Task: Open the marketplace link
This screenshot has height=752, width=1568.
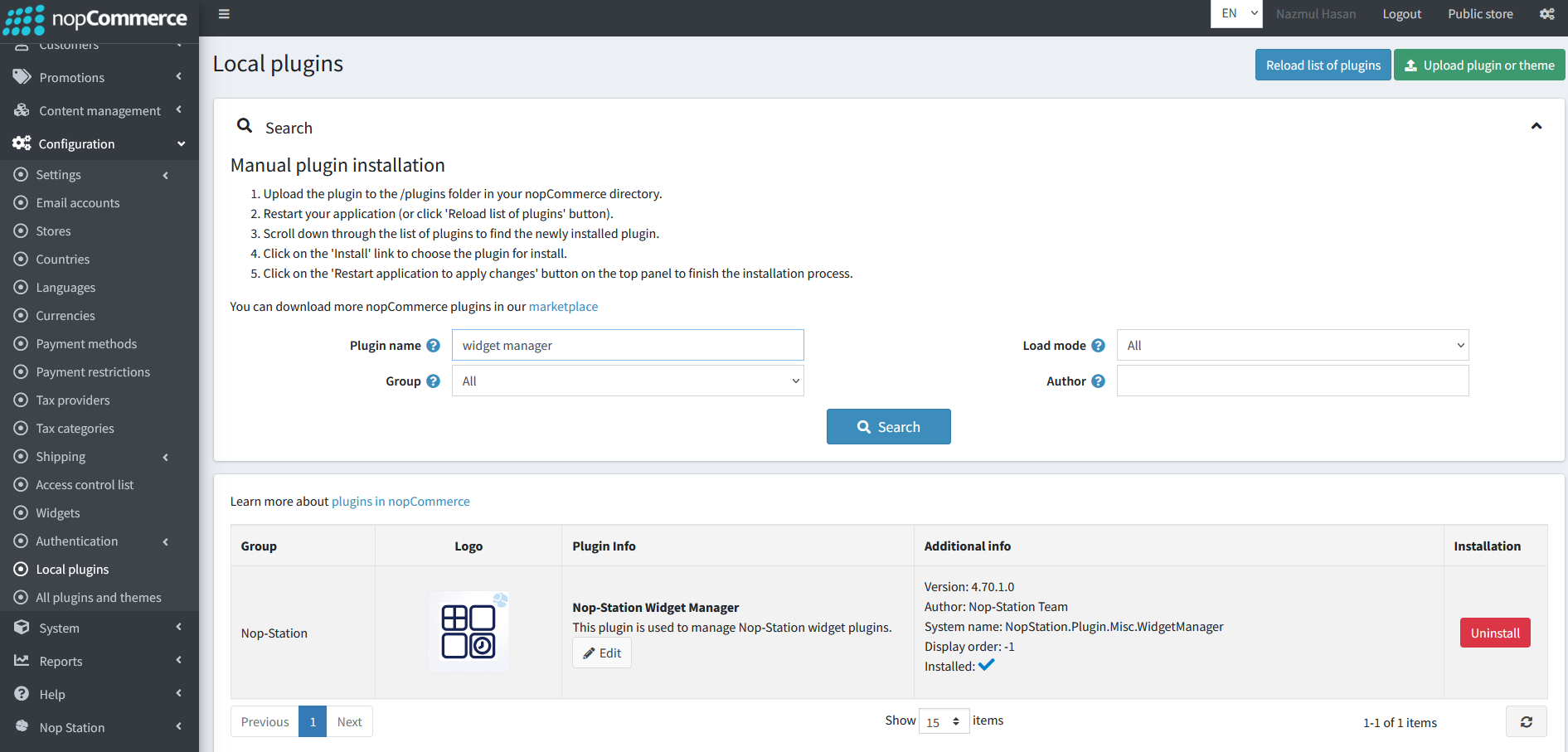Action: [563, 306]
